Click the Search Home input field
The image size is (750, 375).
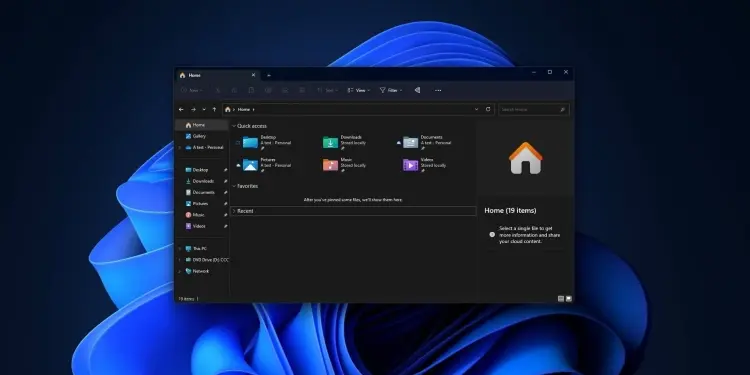pos(534,110)
